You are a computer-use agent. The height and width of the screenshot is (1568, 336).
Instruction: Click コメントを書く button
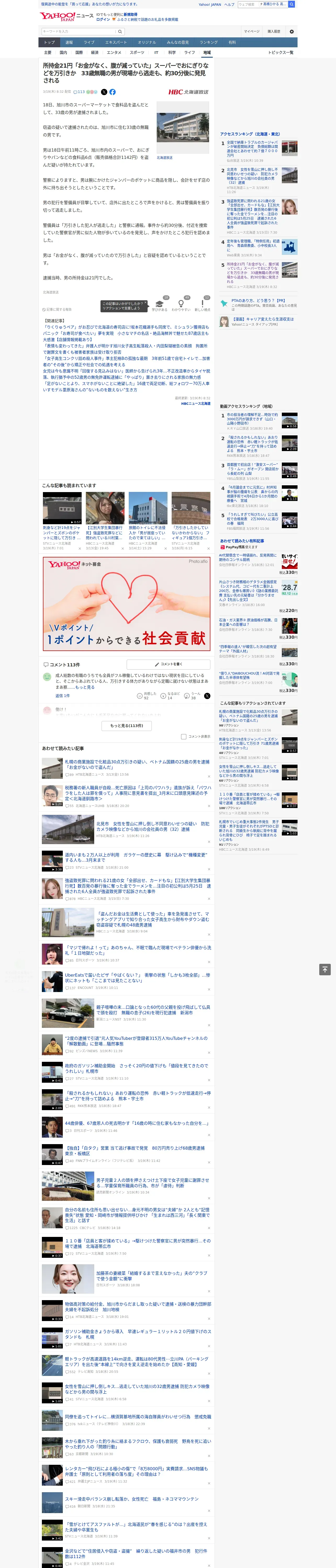(169, 664)
